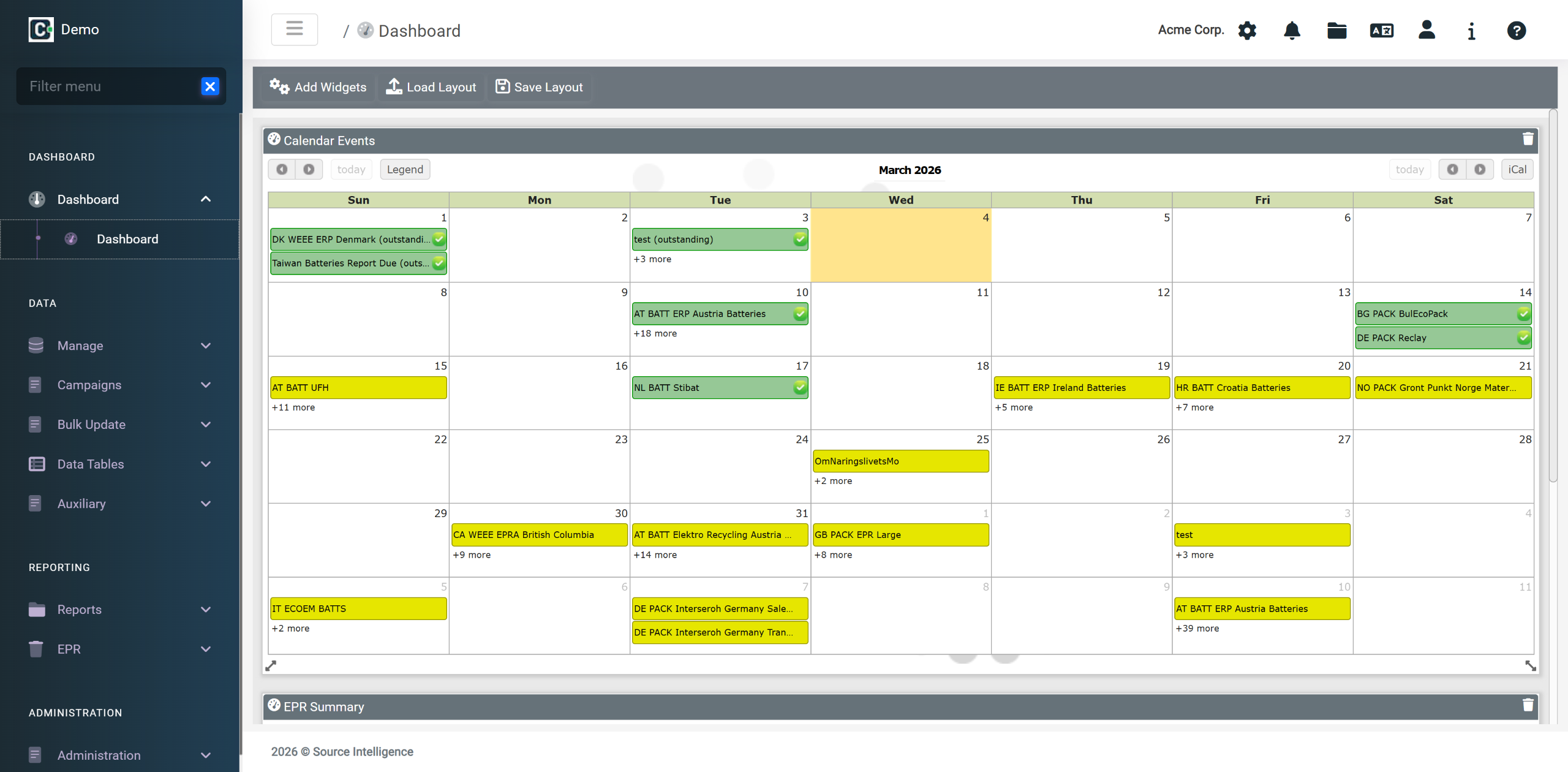Open the language translation icon
Image resolution: width=1568 pixels, height=772 pixels.
[1382, 31]
